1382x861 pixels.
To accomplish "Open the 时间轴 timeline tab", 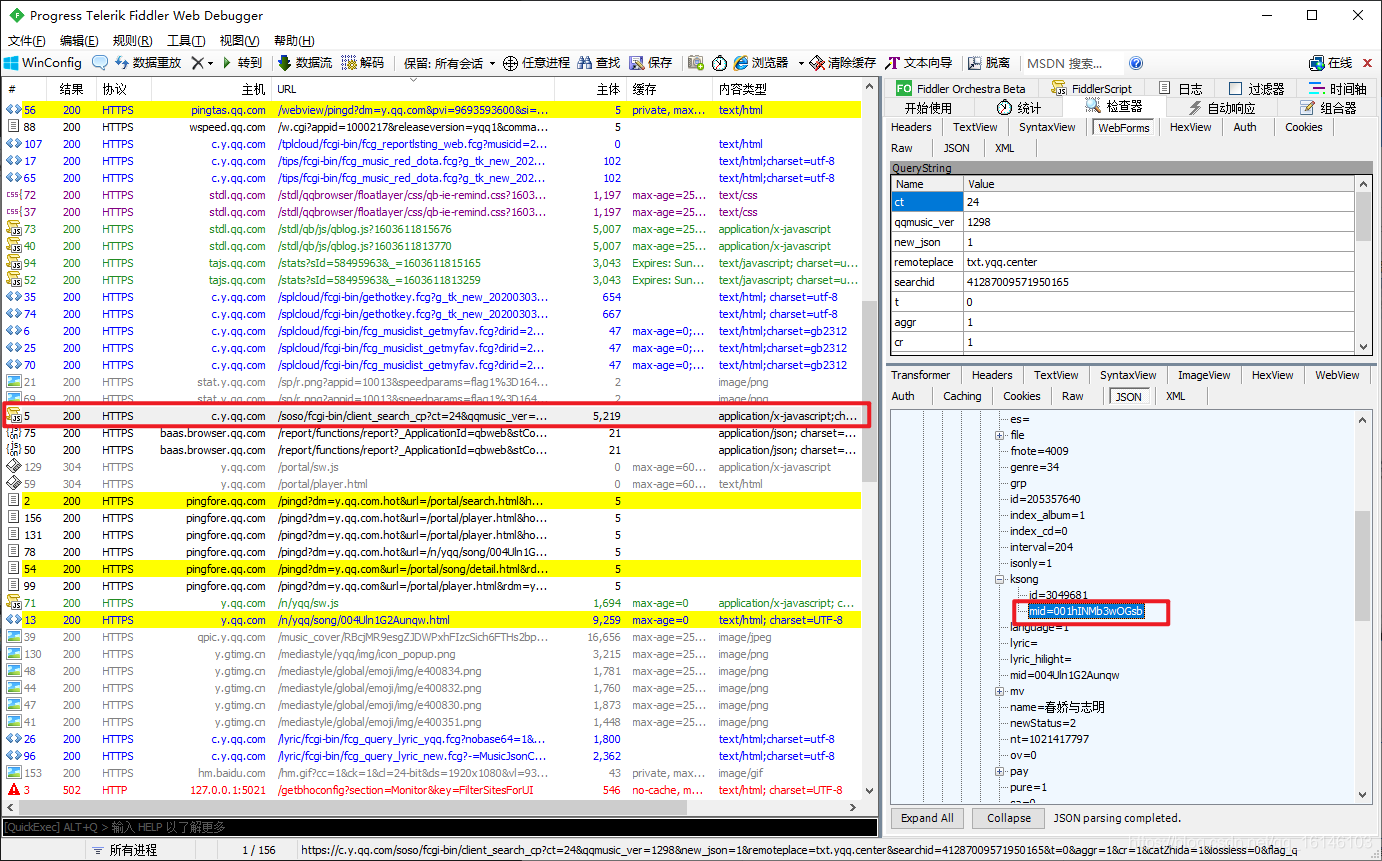I will pos(1337,89).
